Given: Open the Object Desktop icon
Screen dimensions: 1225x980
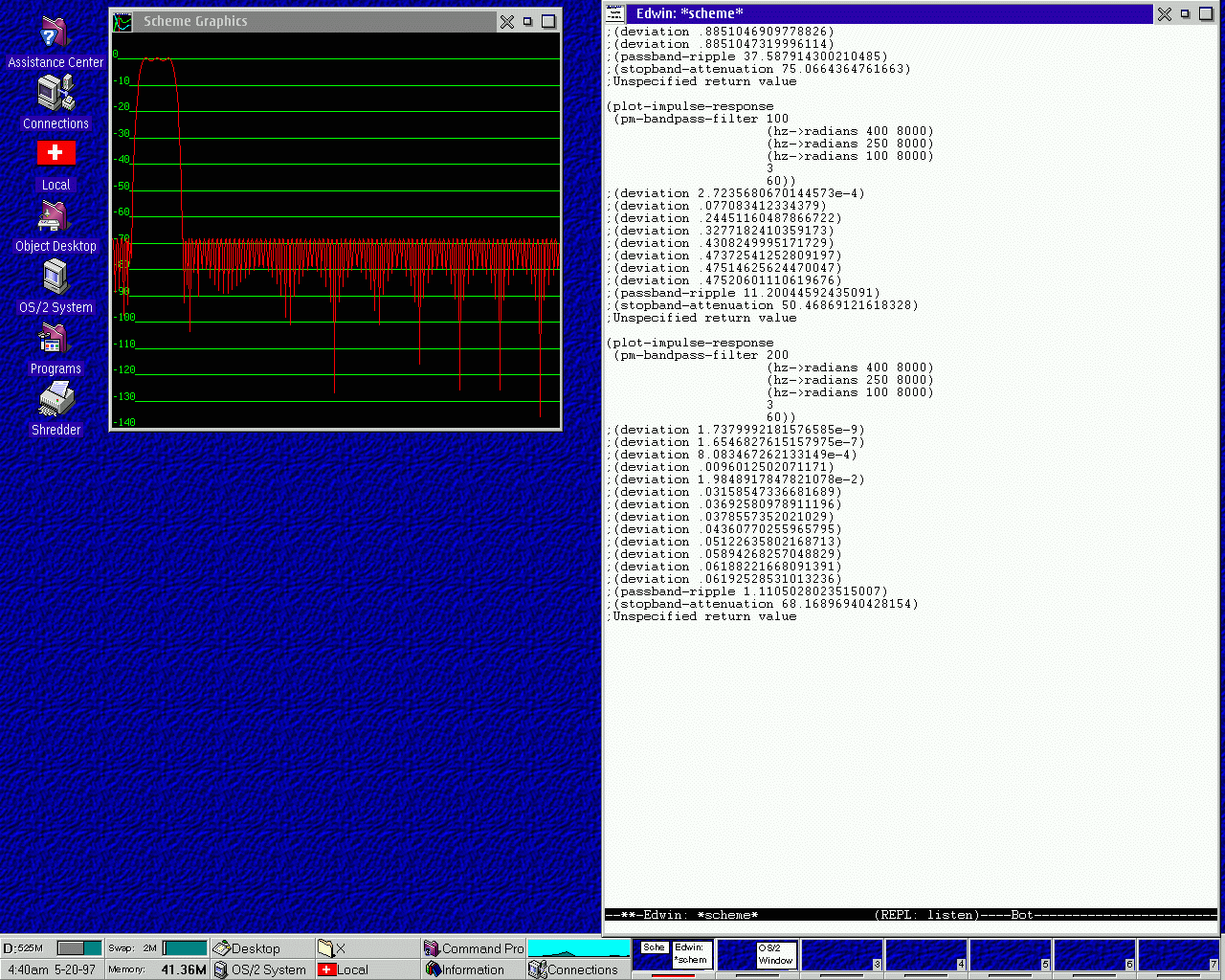Looking at the screenshot, I should 56,217.
